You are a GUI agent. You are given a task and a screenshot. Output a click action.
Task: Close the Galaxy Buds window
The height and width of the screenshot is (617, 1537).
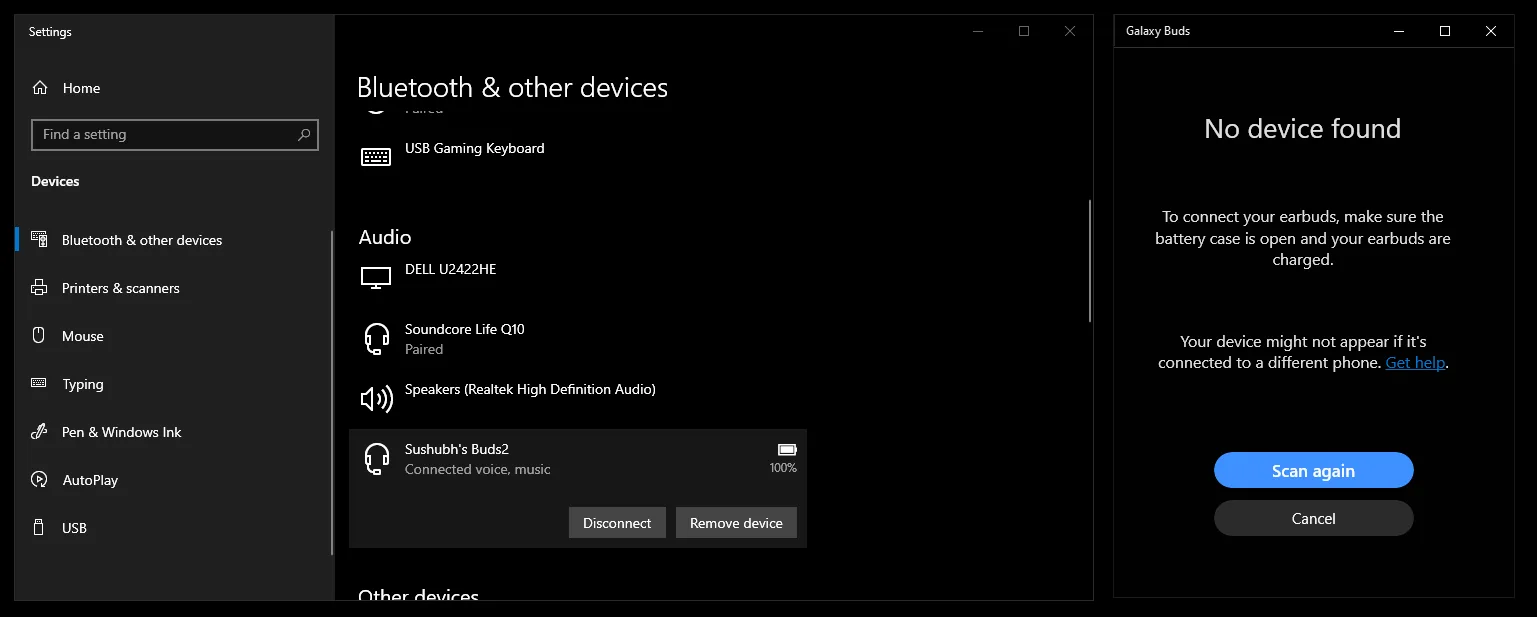(1491, 31)
